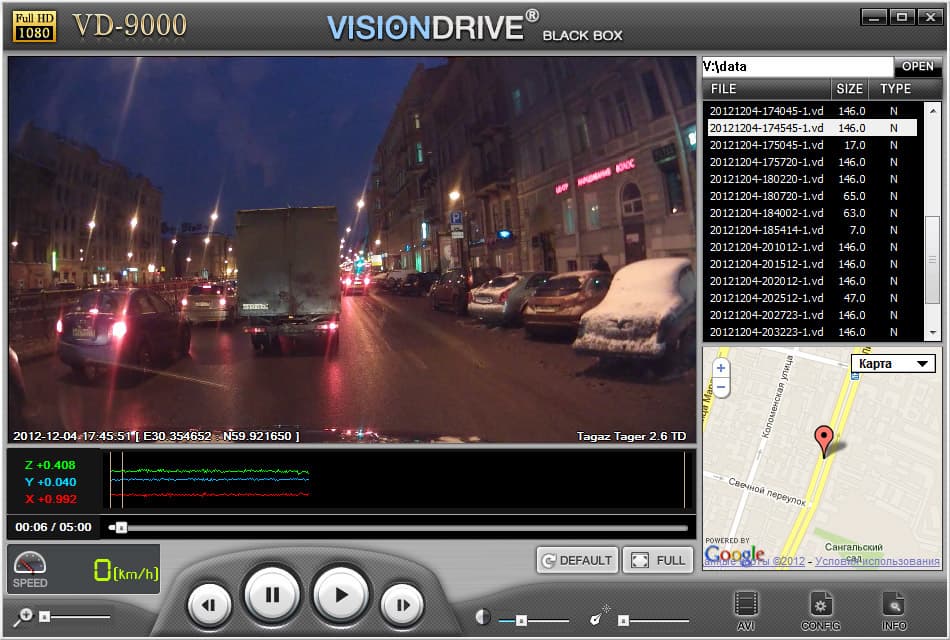Minimize the VisionDrive window
Image resolution: width=950 pixels, height=640 pixels.
click(x=874, y=17)
